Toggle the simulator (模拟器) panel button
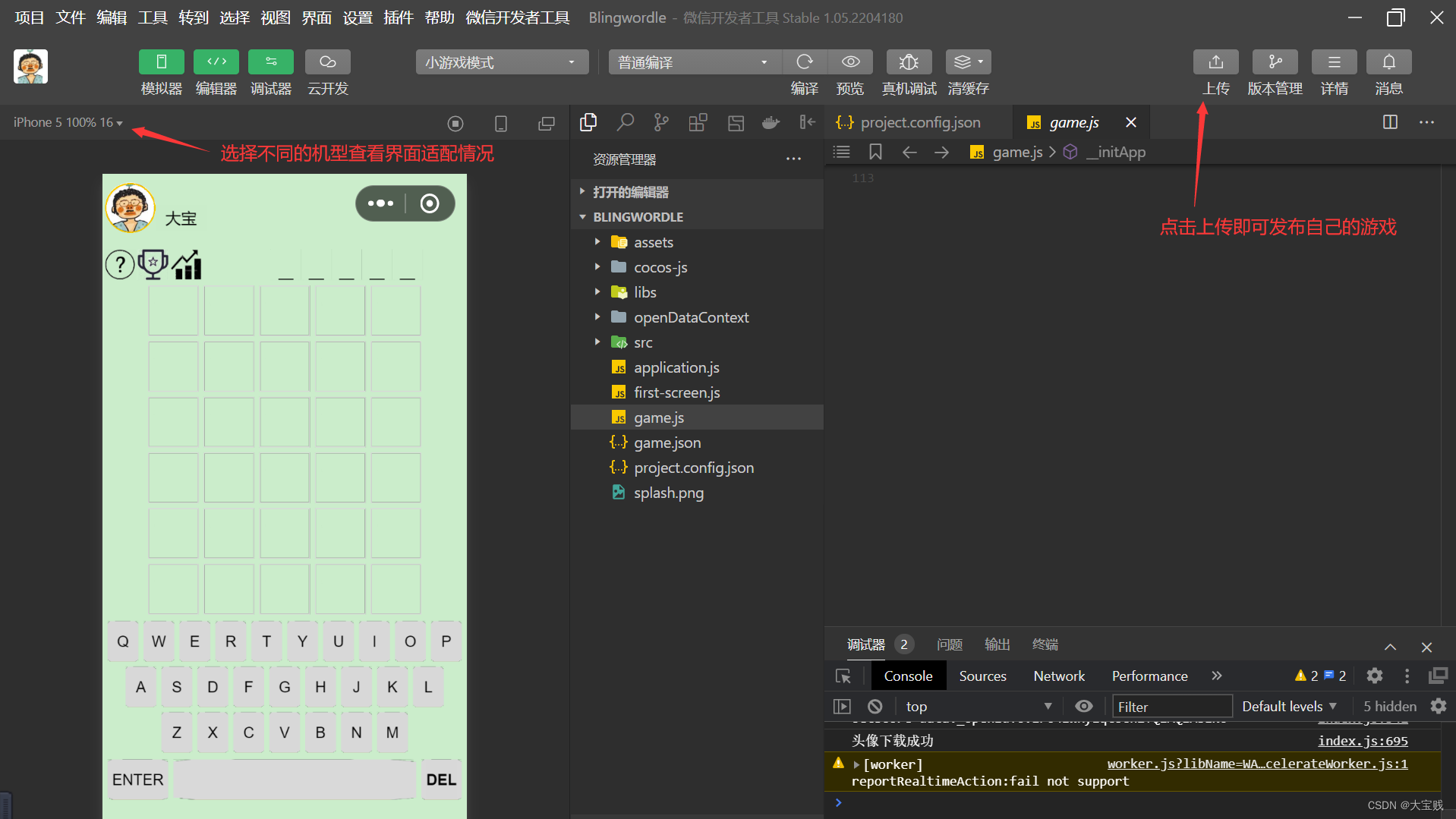 point(161,62)
